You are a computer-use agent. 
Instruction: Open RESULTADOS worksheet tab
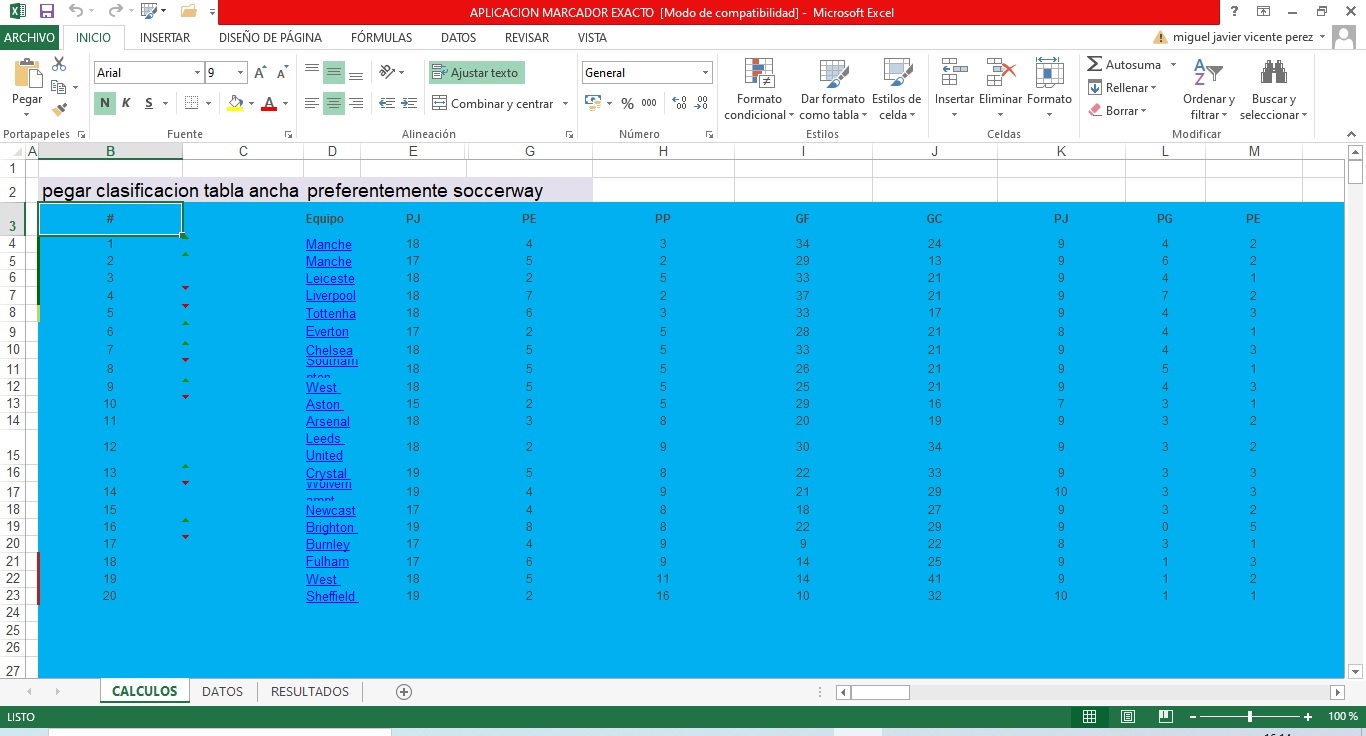click(x=310, y=691)
